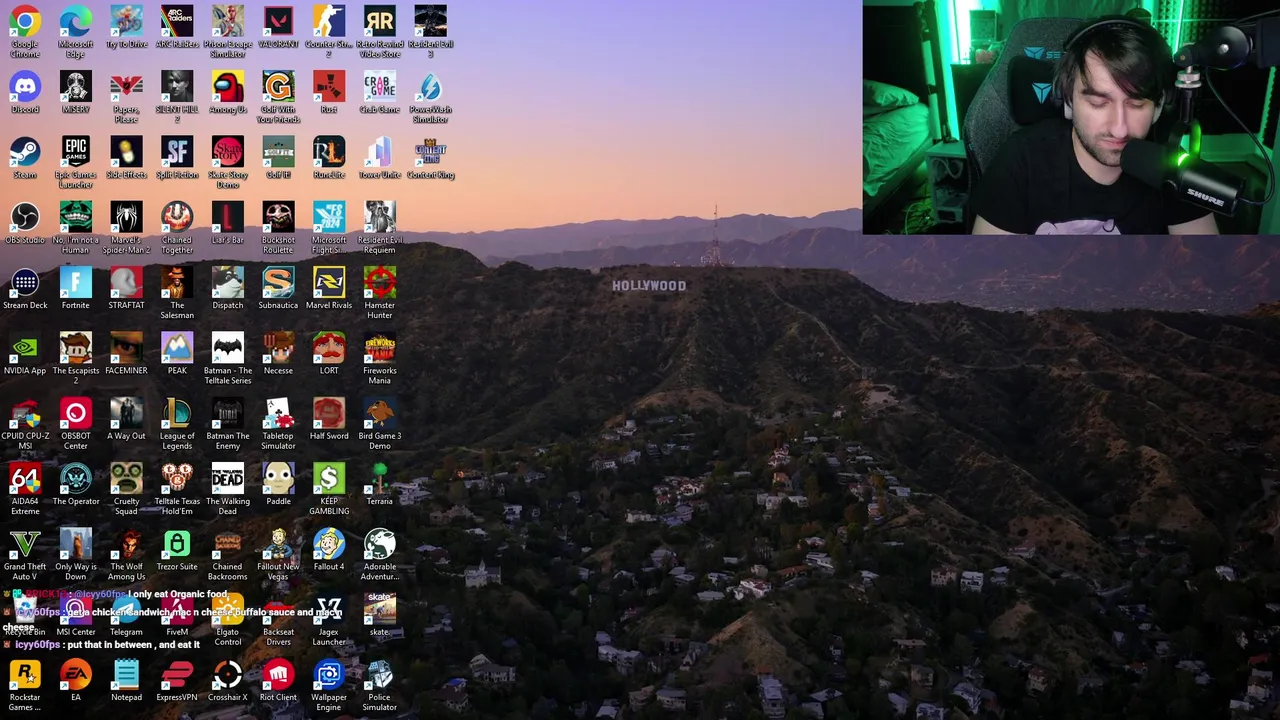Select the Cruelty Squad icon

click(126, 478)
